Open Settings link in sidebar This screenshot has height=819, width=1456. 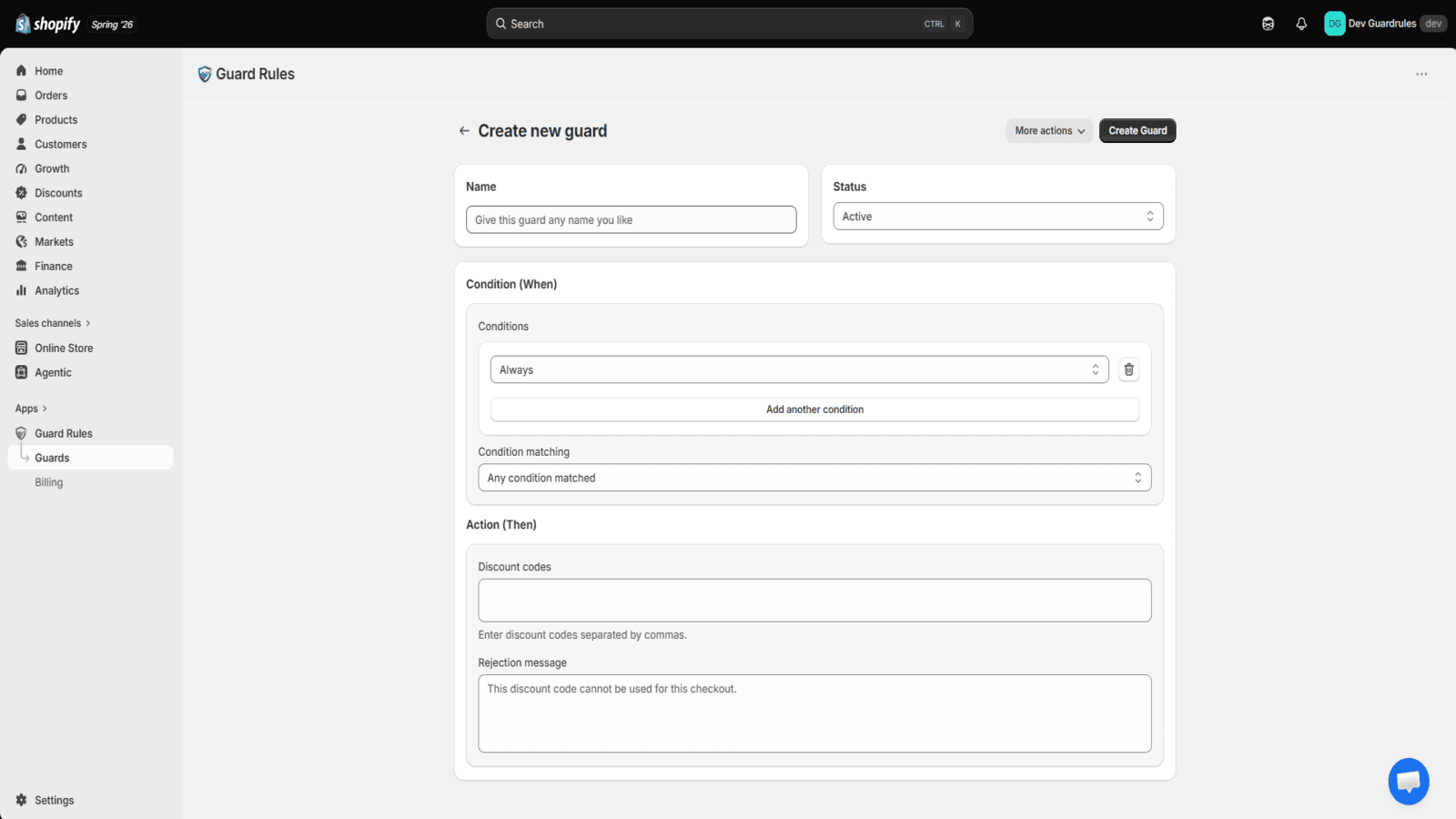[x=55, y=800]
